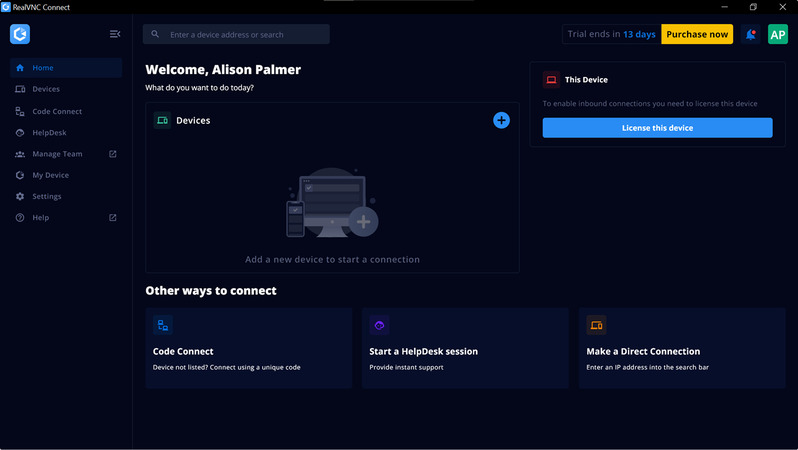
Task: Click the Purchase now button
Action: tap(697, 34)
